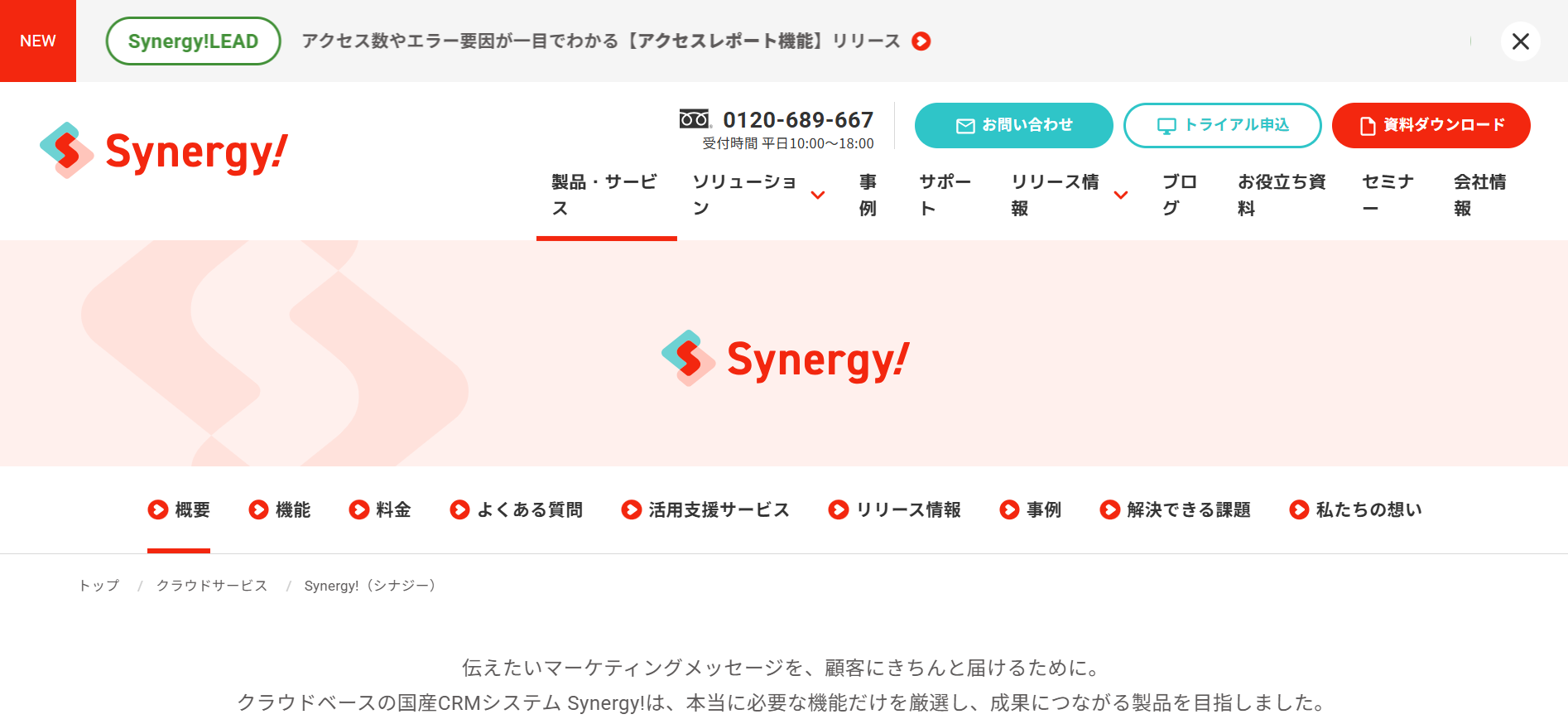
Task: Click the red arrow icon after the announcement
Action: [x=921, y=41]
